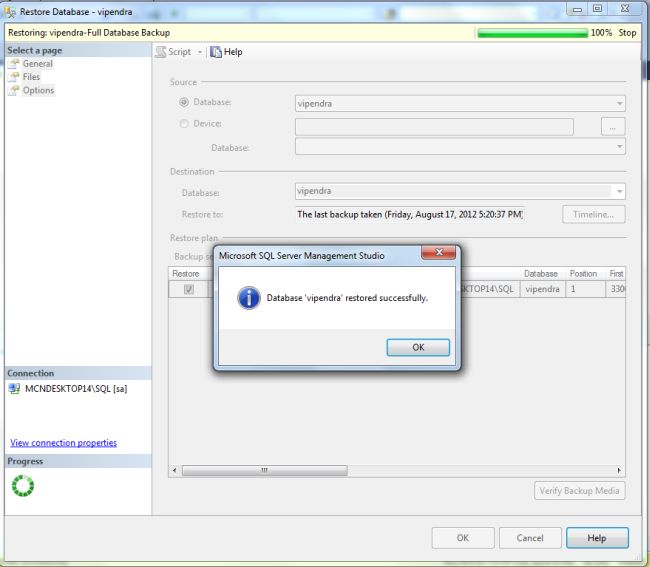Close the Microsoft SQL Server Management Studio message box
This screenshot has width=650, height=567.
438,252
